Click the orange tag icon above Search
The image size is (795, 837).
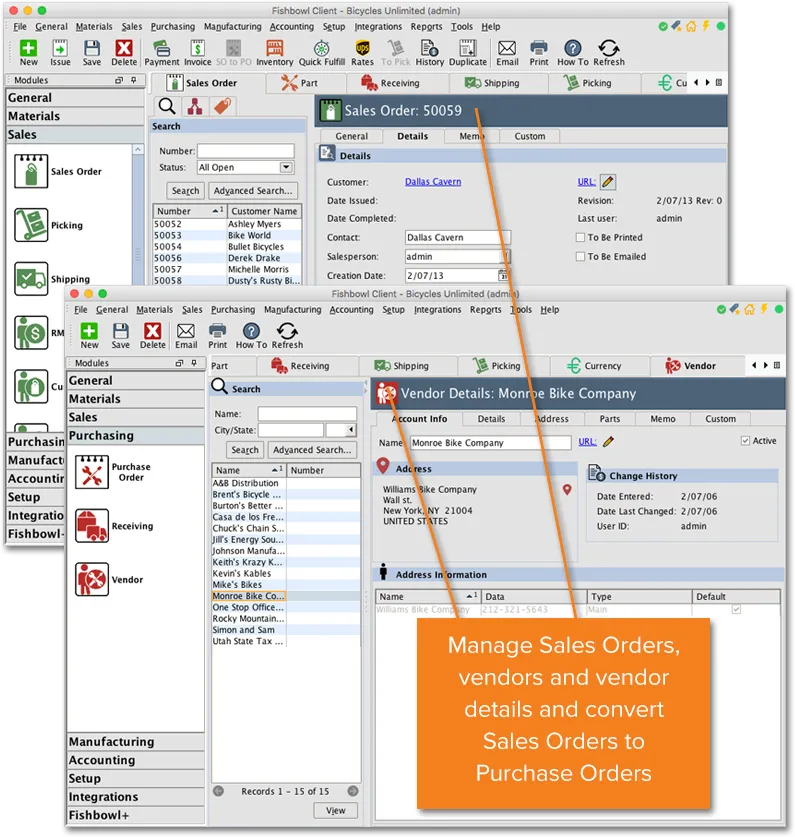tap(223, 106)
